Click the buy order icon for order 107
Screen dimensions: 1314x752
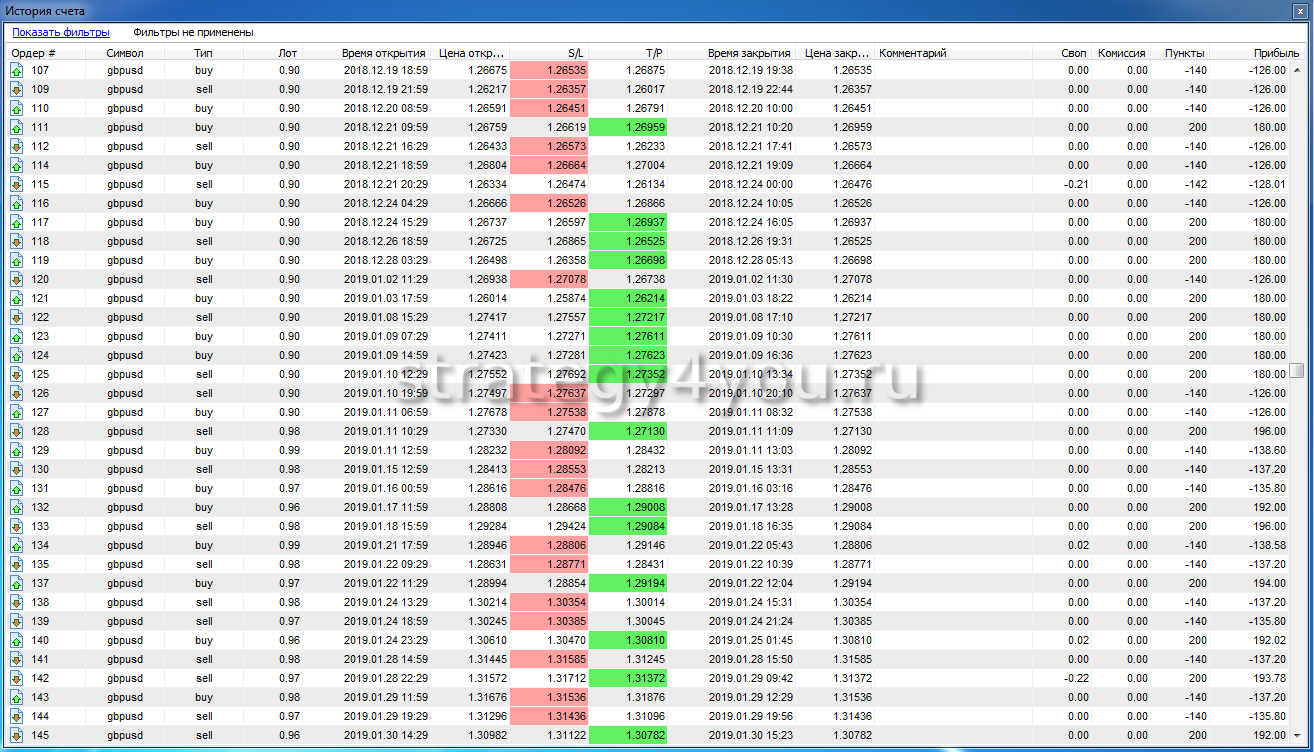(16, 70)
